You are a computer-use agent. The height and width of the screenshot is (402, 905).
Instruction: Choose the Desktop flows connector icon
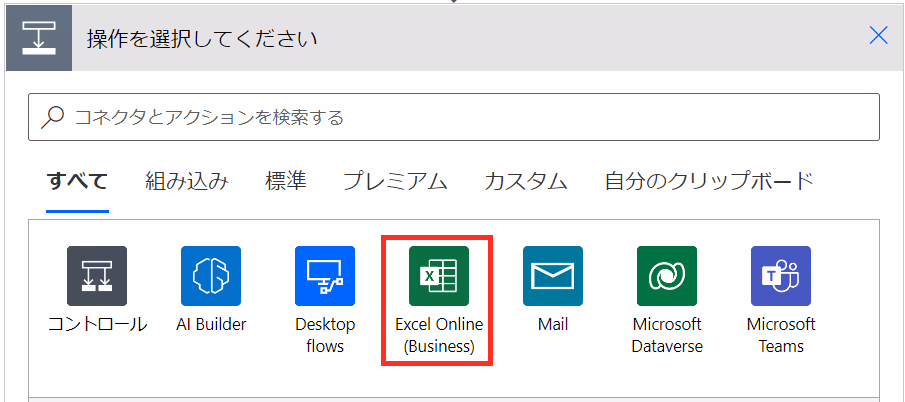pyautogui.click(x=325, y=276)
